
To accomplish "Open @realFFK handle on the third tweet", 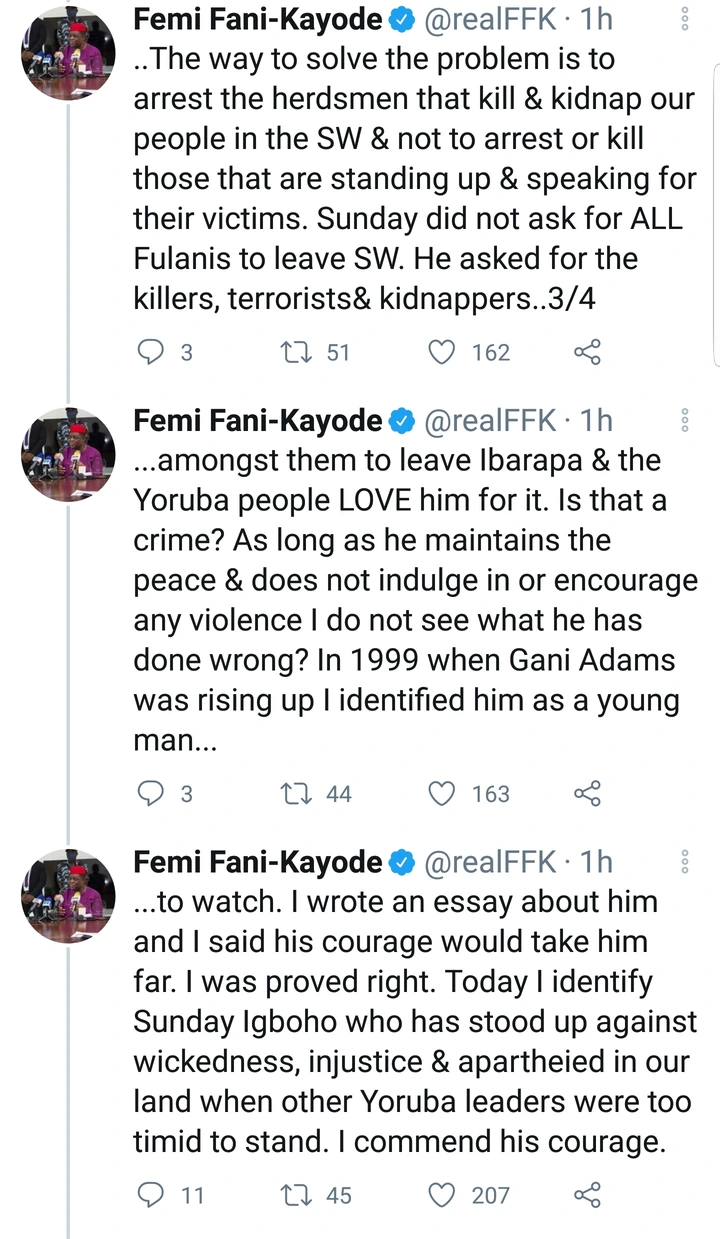I will pyautogui.click(x=491, y=862).
